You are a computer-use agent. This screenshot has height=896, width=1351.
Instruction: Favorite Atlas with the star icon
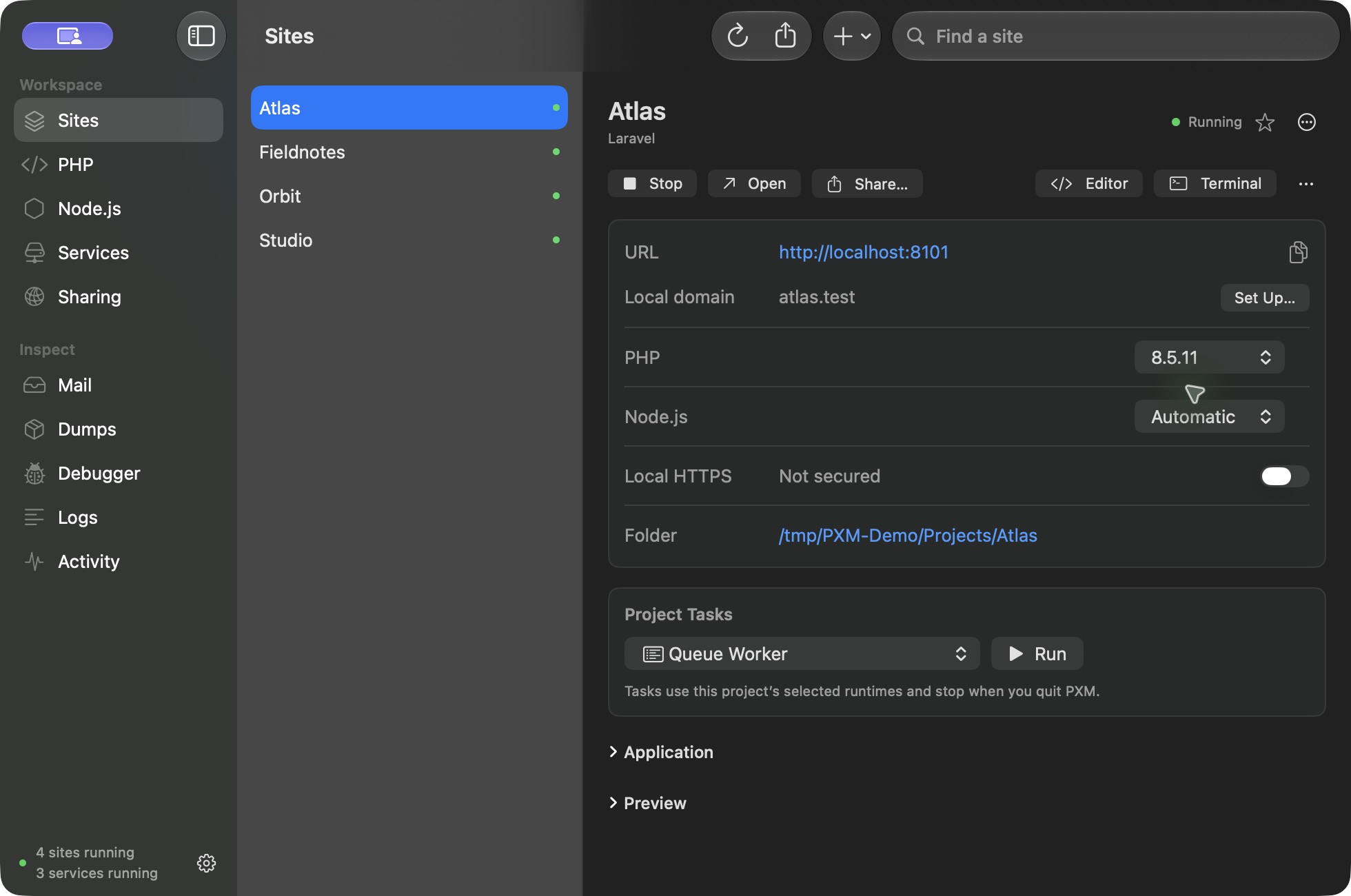click(x=1265, y=122)
